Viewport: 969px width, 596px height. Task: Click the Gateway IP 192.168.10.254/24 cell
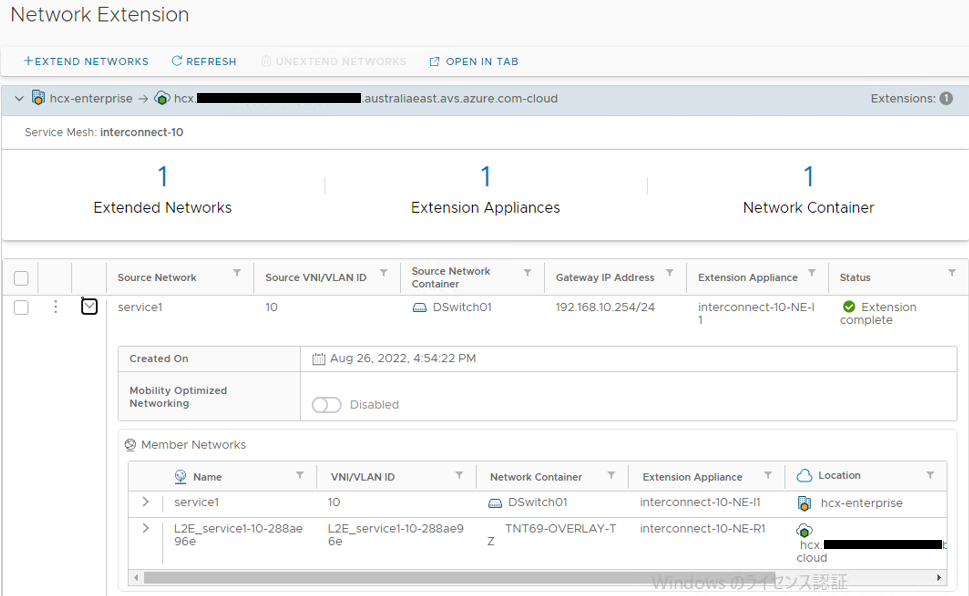[605, 307]
